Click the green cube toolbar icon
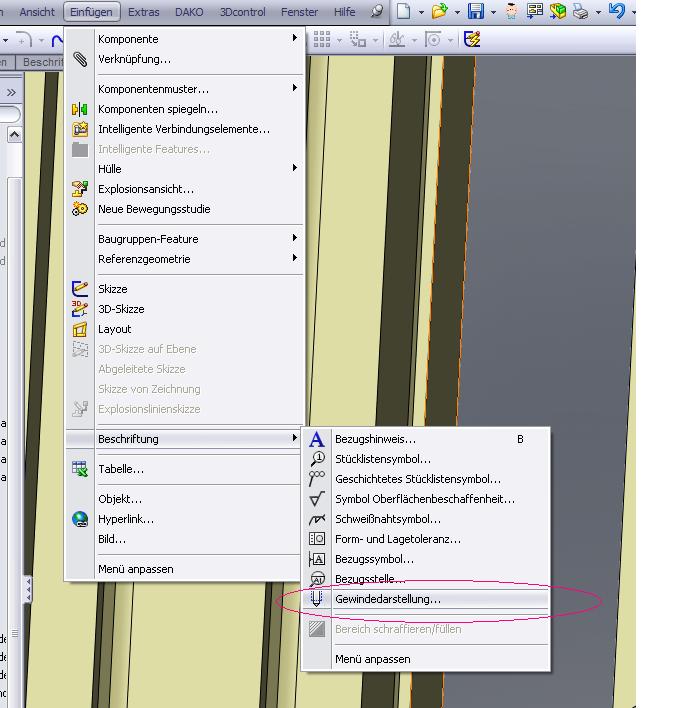The image size is (682, 708). click(558, 11)
